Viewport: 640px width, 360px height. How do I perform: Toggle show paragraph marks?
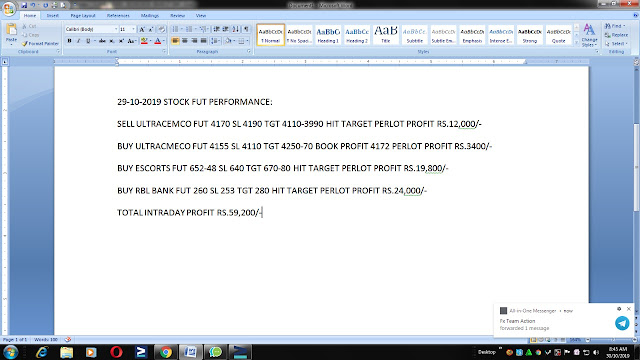(246, 29)
